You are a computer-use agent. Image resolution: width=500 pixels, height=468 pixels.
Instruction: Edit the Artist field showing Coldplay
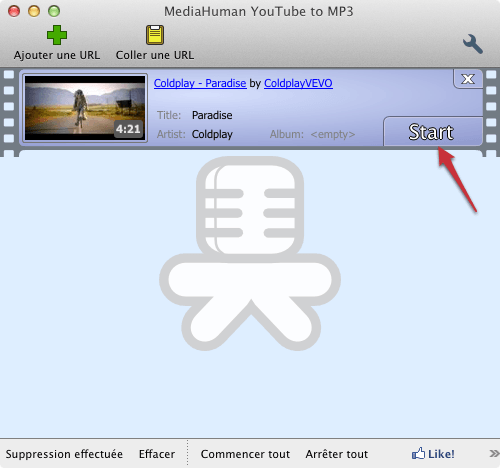[212, 134]
